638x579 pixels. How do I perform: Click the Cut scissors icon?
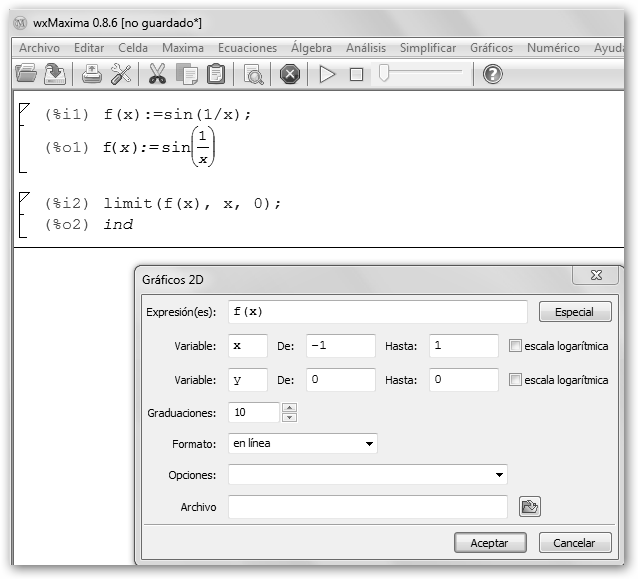point(158,73)
